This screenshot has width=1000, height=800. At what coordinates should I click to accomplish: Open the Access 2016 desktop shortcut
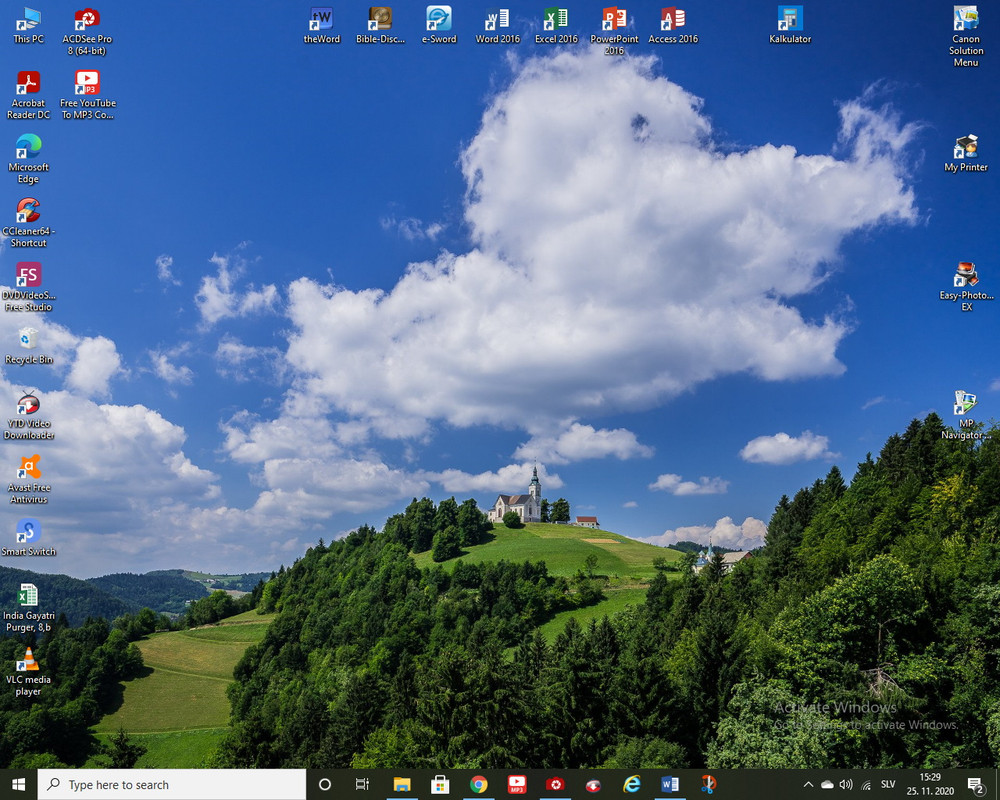(x=673, y=26)
